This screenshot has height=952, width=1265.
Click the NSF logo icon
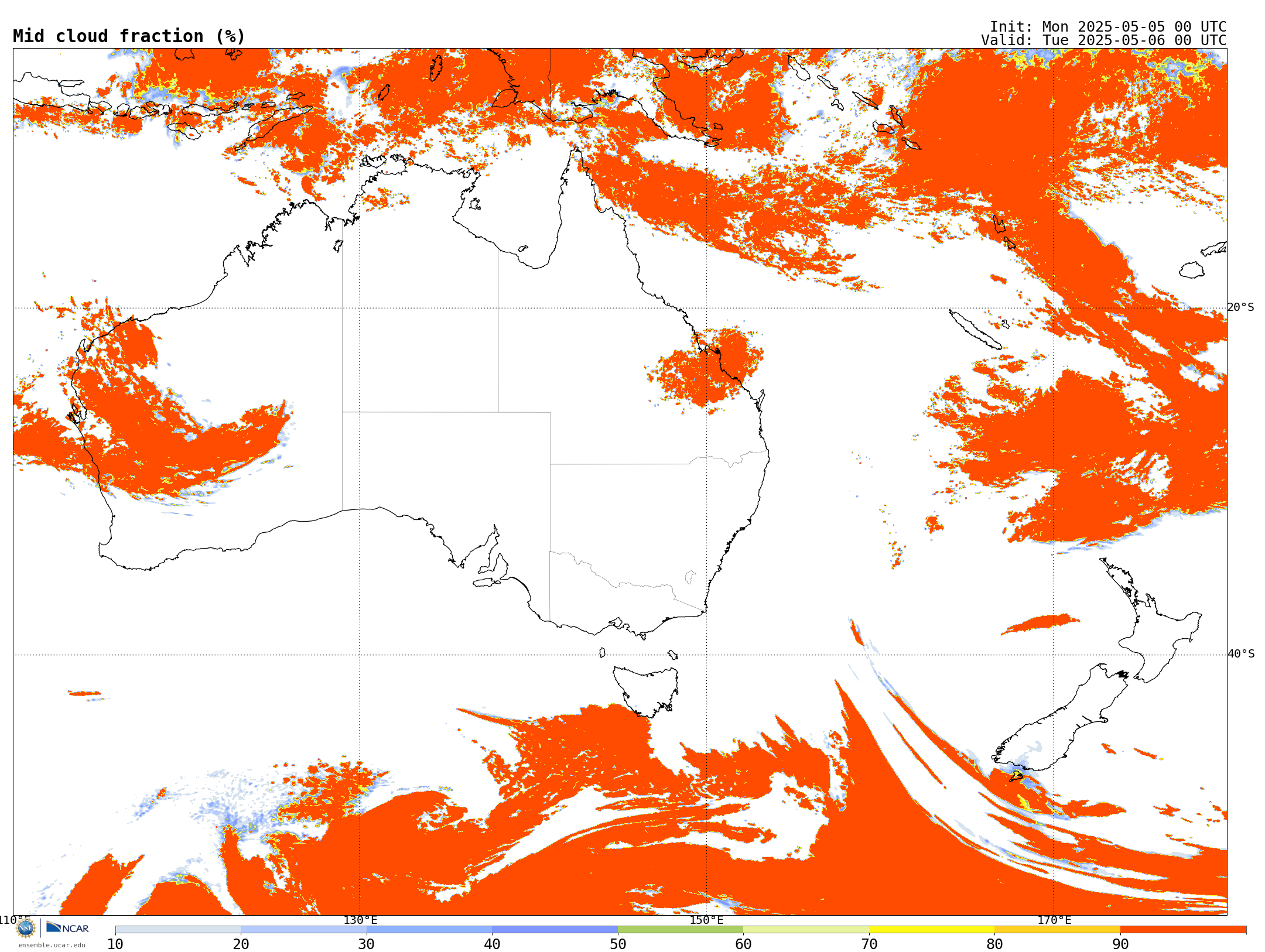coord(26,928)
